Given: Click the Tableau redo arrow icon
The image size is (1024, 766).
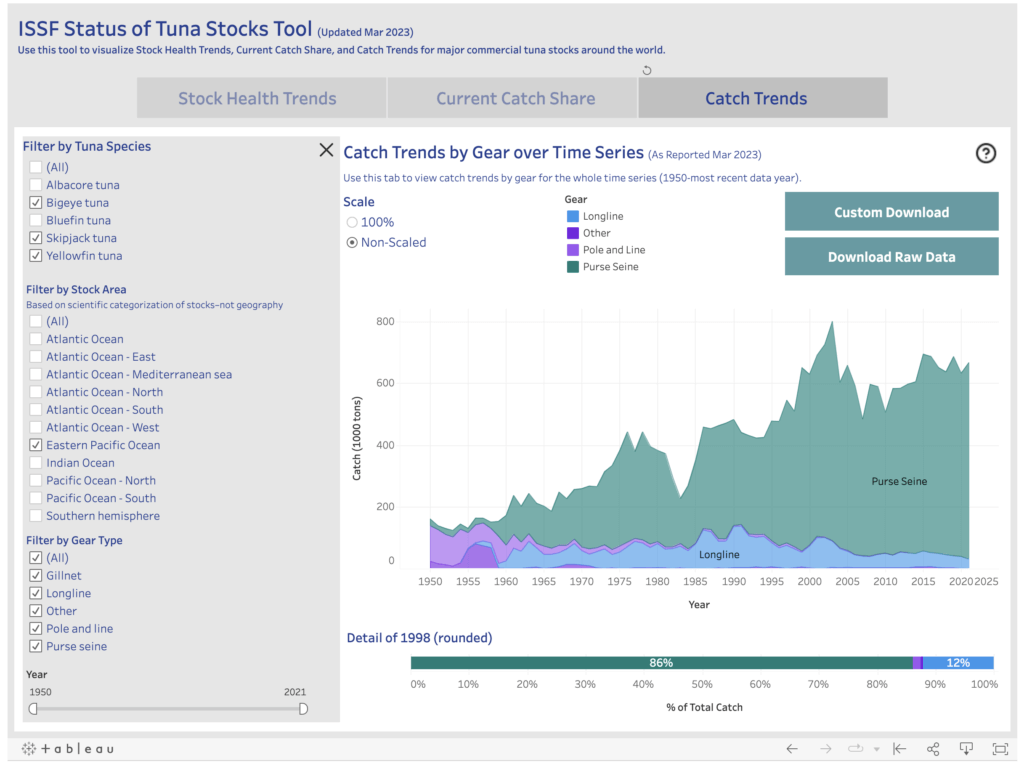Looking at the screenshot, I should 825,748.
